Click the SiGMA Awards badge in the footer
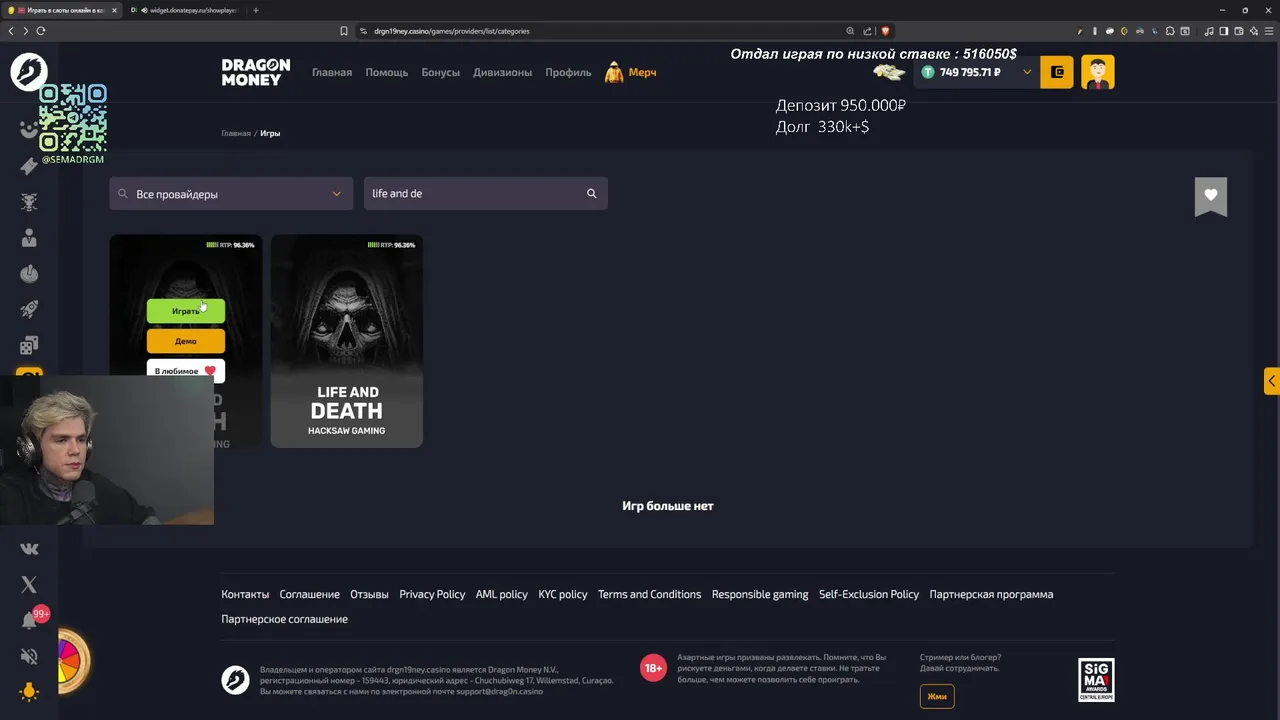Image resolution: width=1280 pixels, height=720 pixels. click(x=1096, y=680)
